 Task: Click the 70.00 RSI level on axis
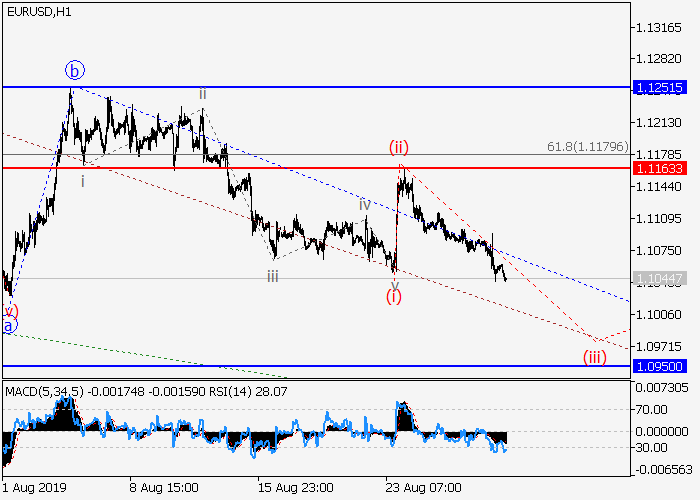tap(651, 408)
